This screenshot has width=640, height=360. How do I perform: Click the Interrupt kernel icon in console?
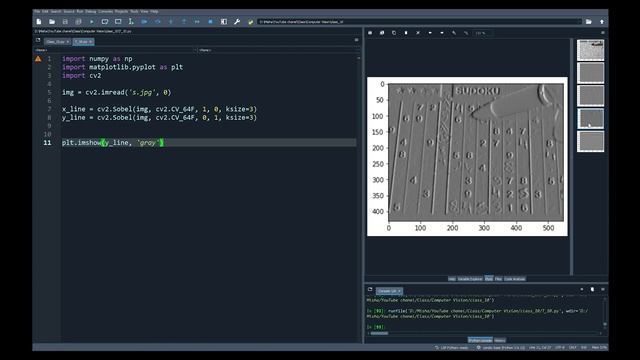coord(582,289)
